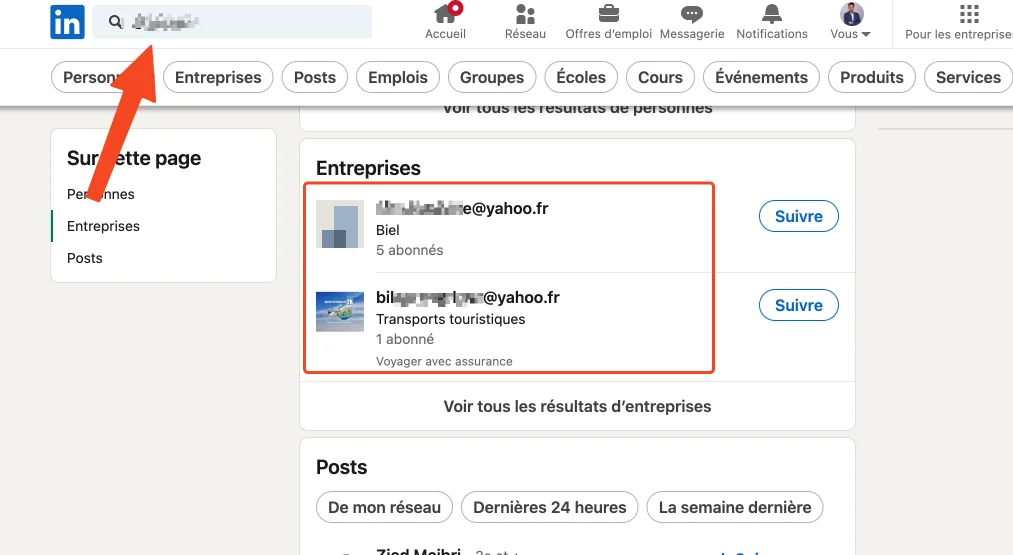1013x555 pixels.
Task: Select Dernières 24 heures post filter
Action: (x=550, y=507)
